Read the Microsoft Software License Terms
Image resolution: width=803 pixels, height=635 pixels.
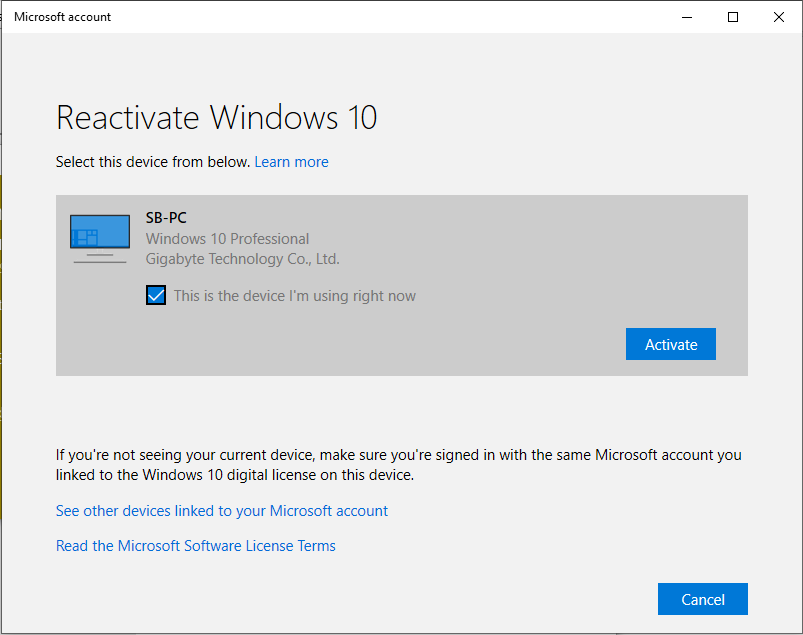tap(196, 546)
